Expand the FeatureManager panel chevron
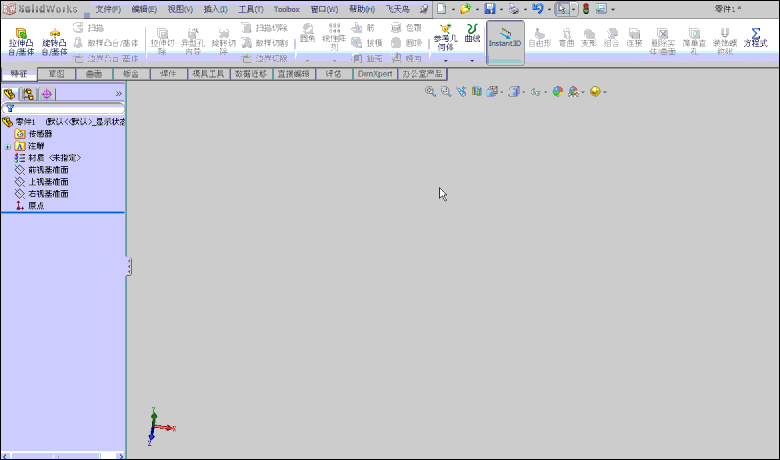This screenshot has width=780, height=460. (x=119, y=93)
